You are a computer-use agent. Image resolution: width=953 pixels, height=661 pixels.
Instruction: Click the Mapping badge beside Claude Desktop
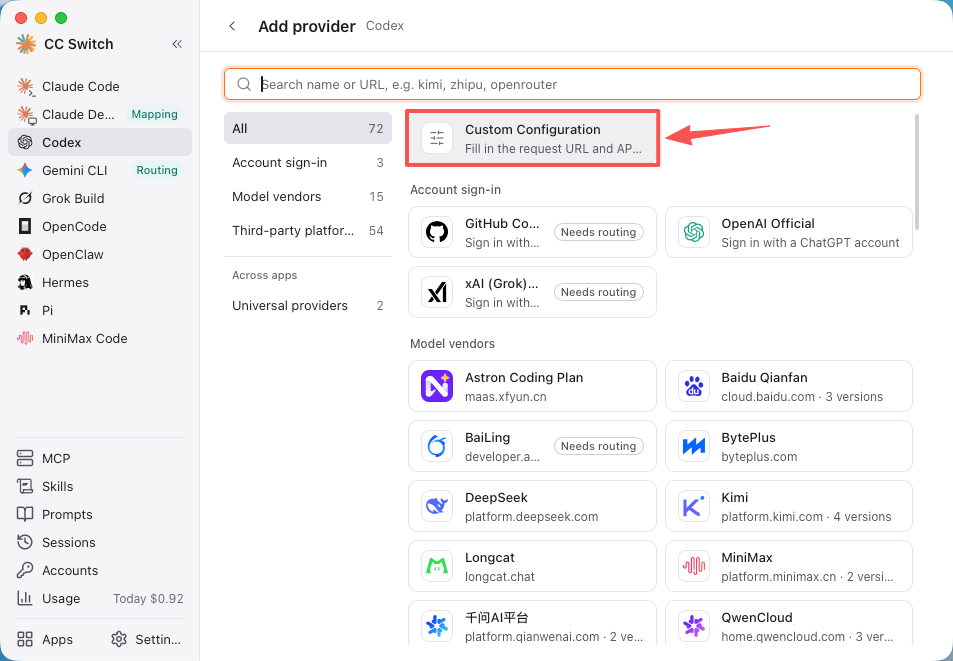pos(154,114)
